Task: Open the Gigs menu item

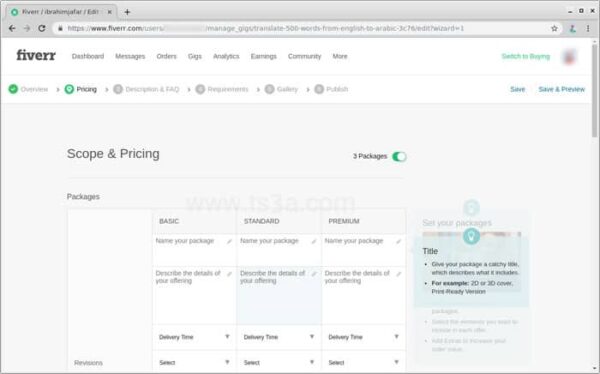Action: (194, 56)
